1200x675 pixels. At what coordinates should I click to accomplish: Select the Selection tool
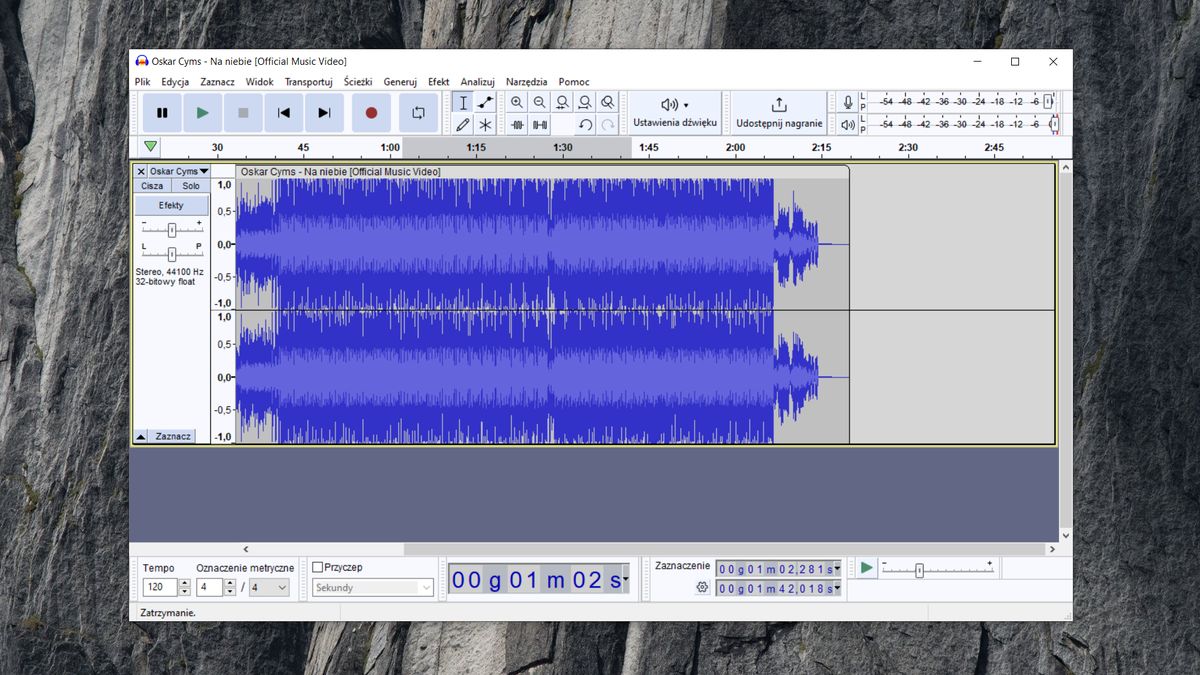point(463,101)
